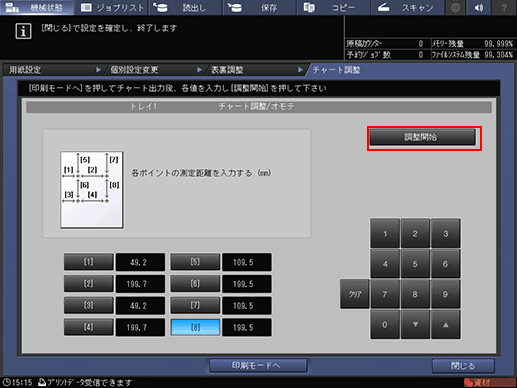Open the 機械状態 machine status tab
The height and width of the screenshot is (388, 517).
[x=37, y=7]
